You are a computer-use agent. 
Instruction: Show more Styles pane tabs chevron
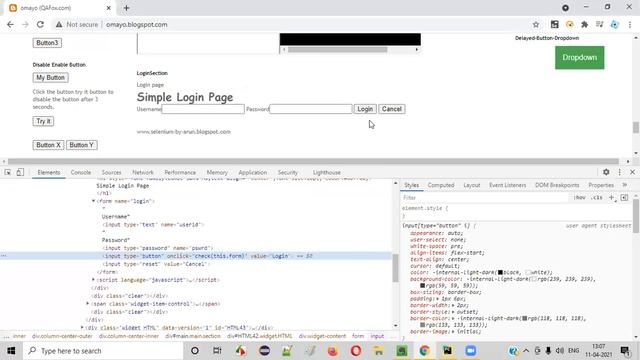pos(624,185)
